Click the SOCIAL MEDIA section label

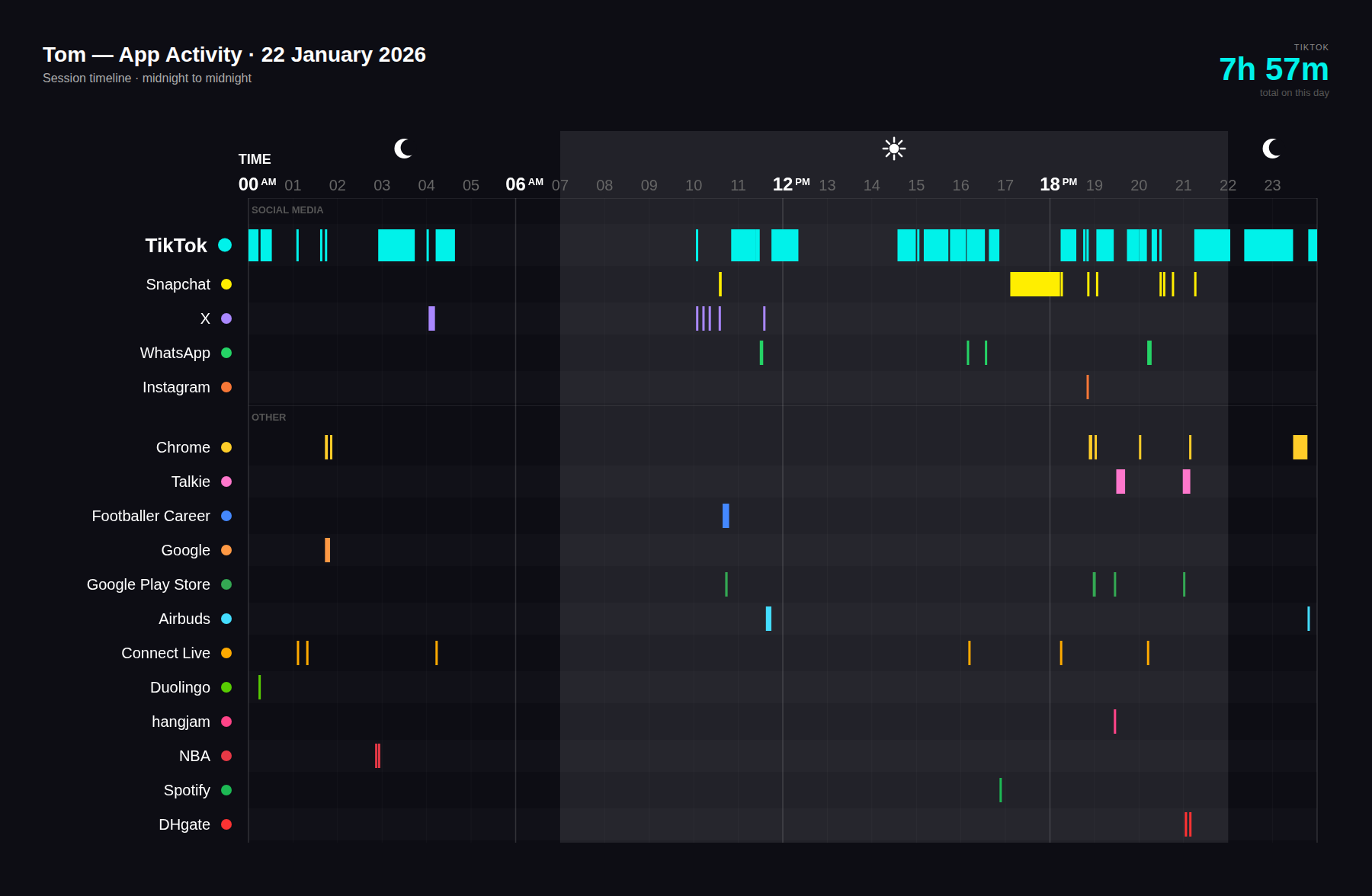[287, 210]
